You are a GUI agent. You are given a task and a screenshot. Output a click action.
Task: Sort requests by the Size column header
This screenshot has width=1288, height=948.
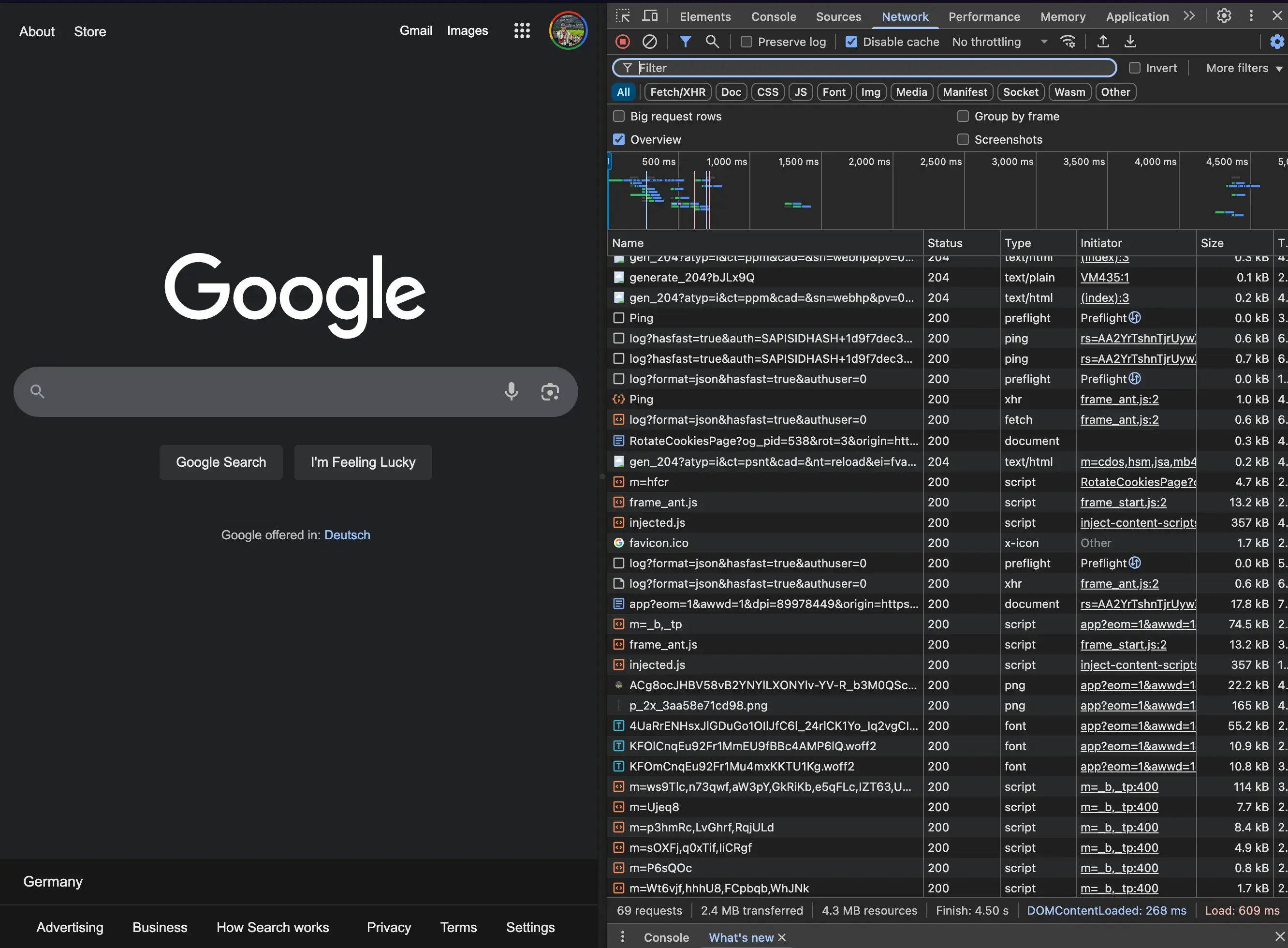(1234, 243)
